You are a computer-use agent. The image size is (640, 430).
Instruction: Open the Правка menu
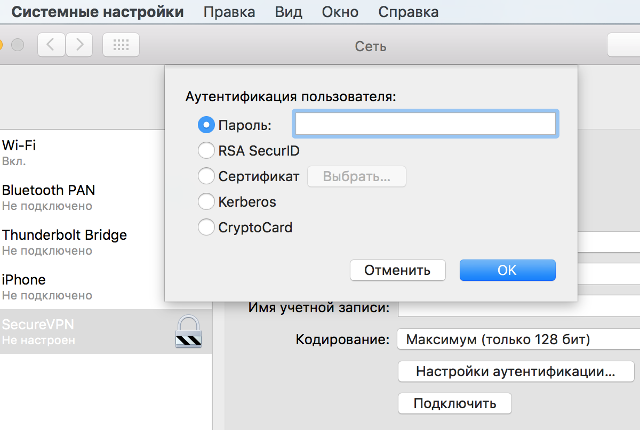coord(229,12)
